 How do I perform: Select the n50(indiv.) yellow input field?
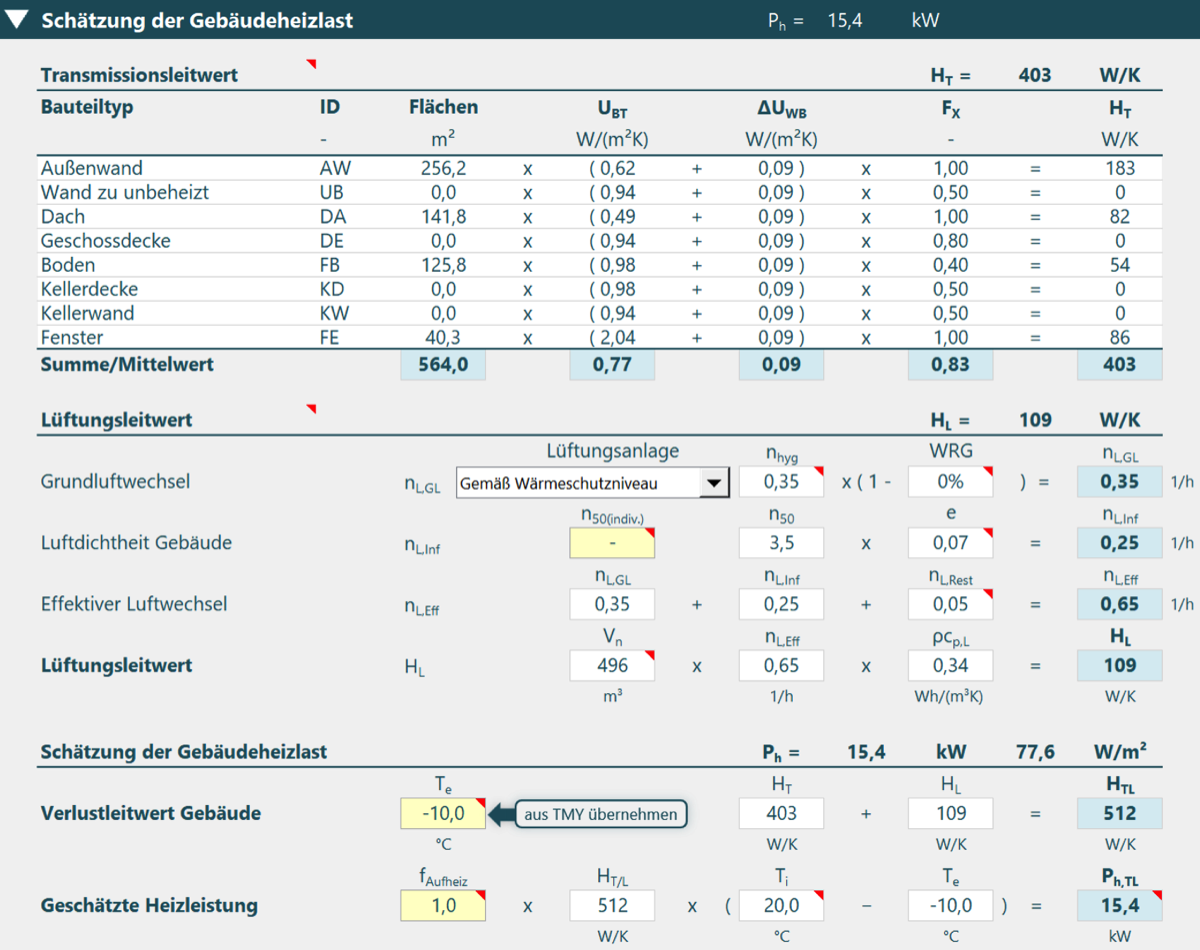pyautogui.click(x=612, y=543)
